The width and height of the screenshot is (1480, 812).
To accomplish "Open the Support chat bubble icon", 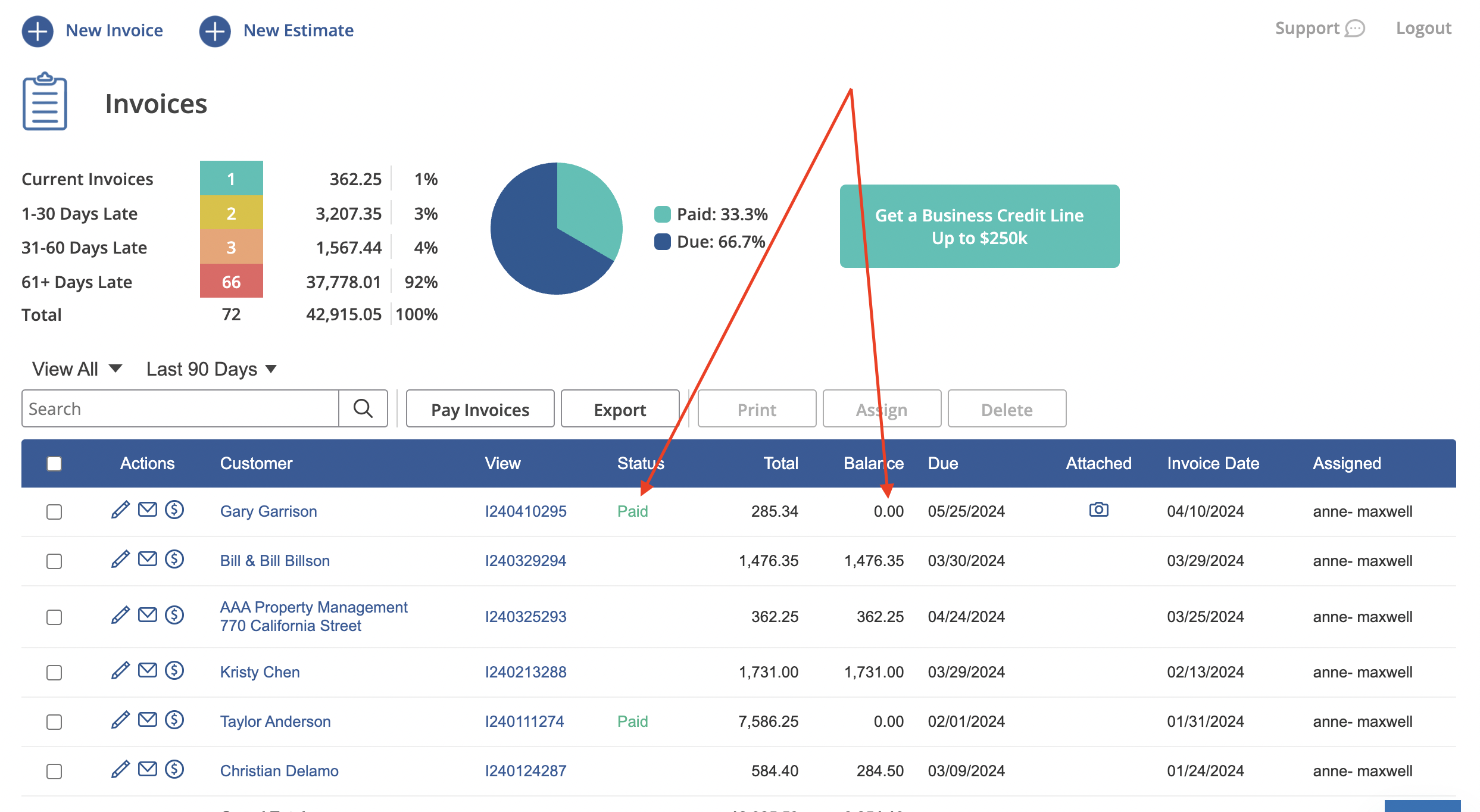I will coord(1355,29).
